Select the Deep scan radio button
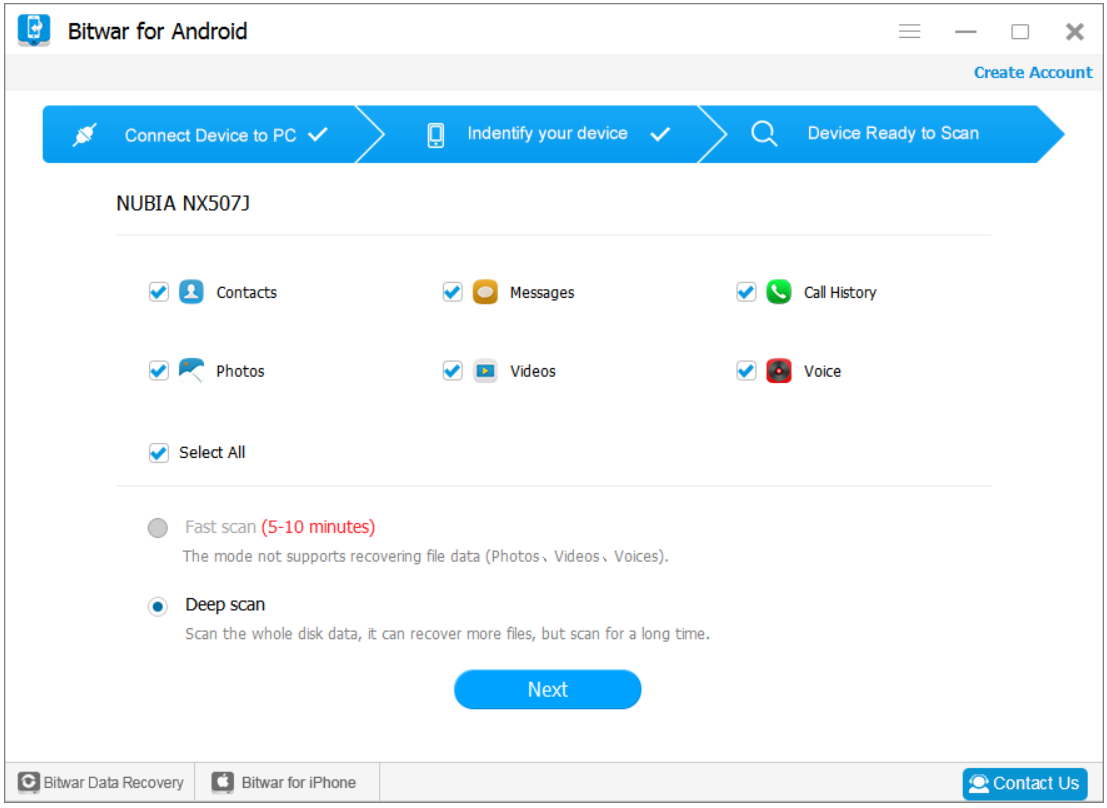1107x808 pixels. coord(157,604)
